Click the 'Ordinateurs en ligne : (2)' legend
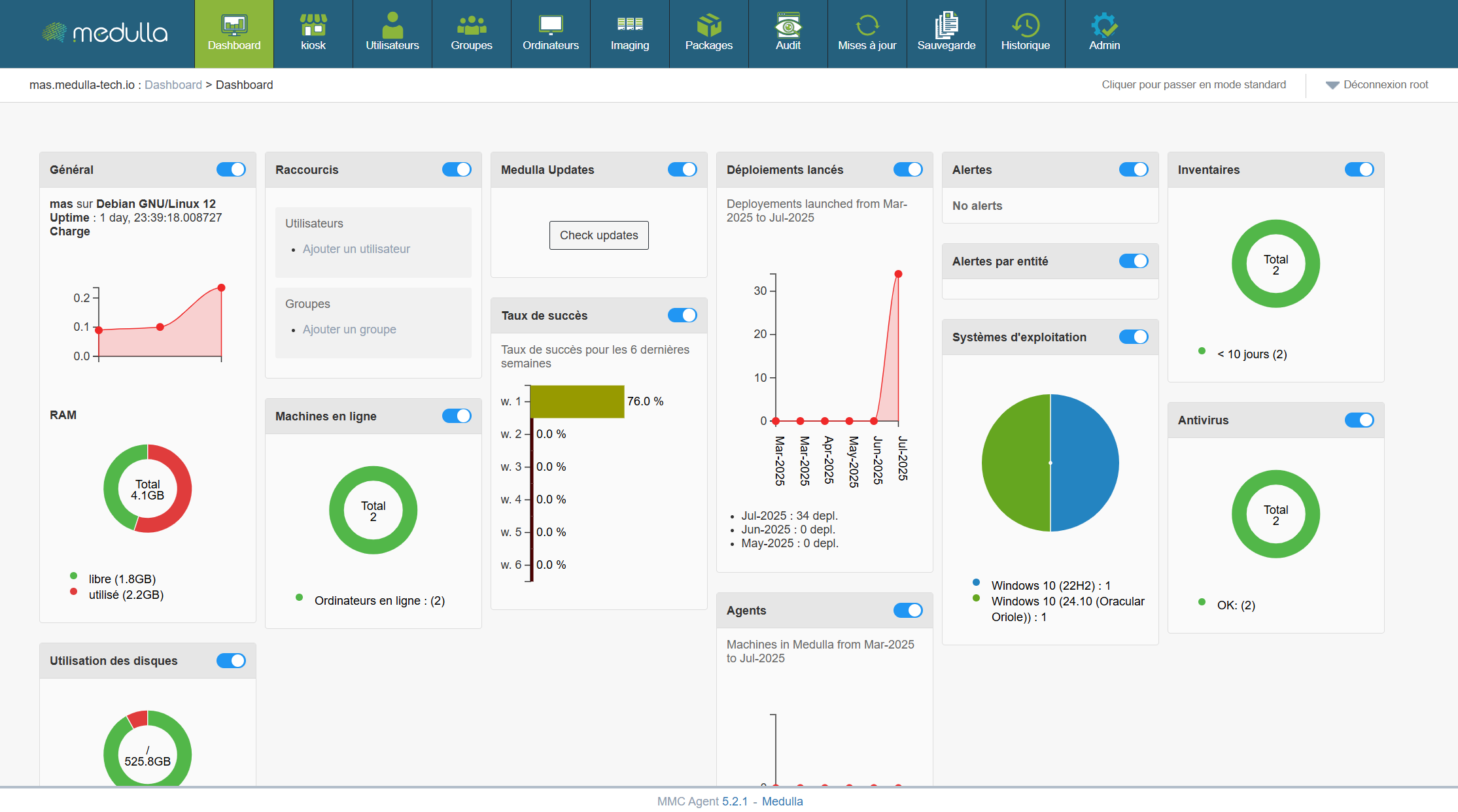The width and height of the screenshot is (1458, 812). coord(380,601)
